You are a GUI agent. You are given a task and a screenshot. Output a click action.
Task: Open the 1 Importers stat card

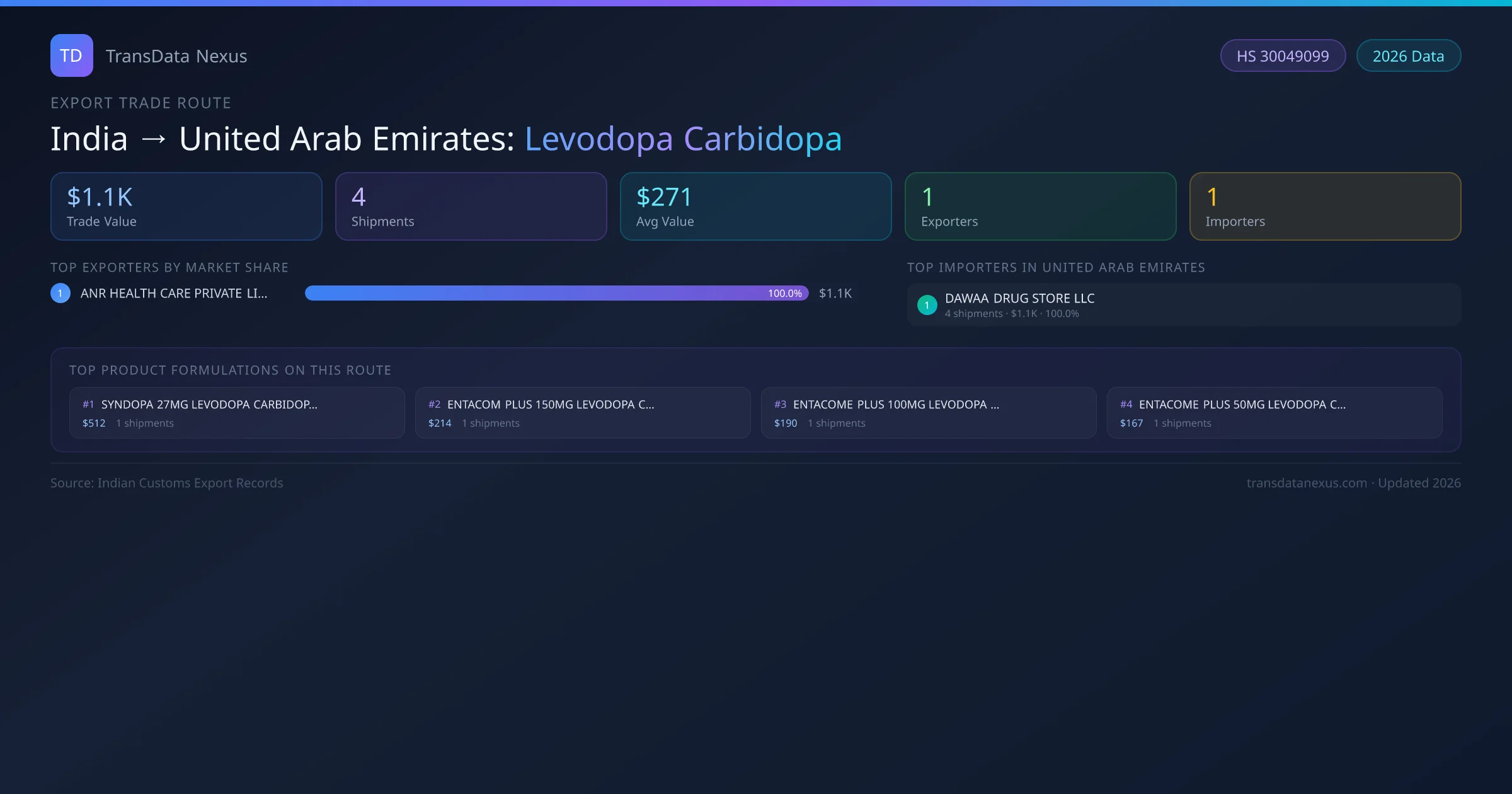click(1325, 207)
